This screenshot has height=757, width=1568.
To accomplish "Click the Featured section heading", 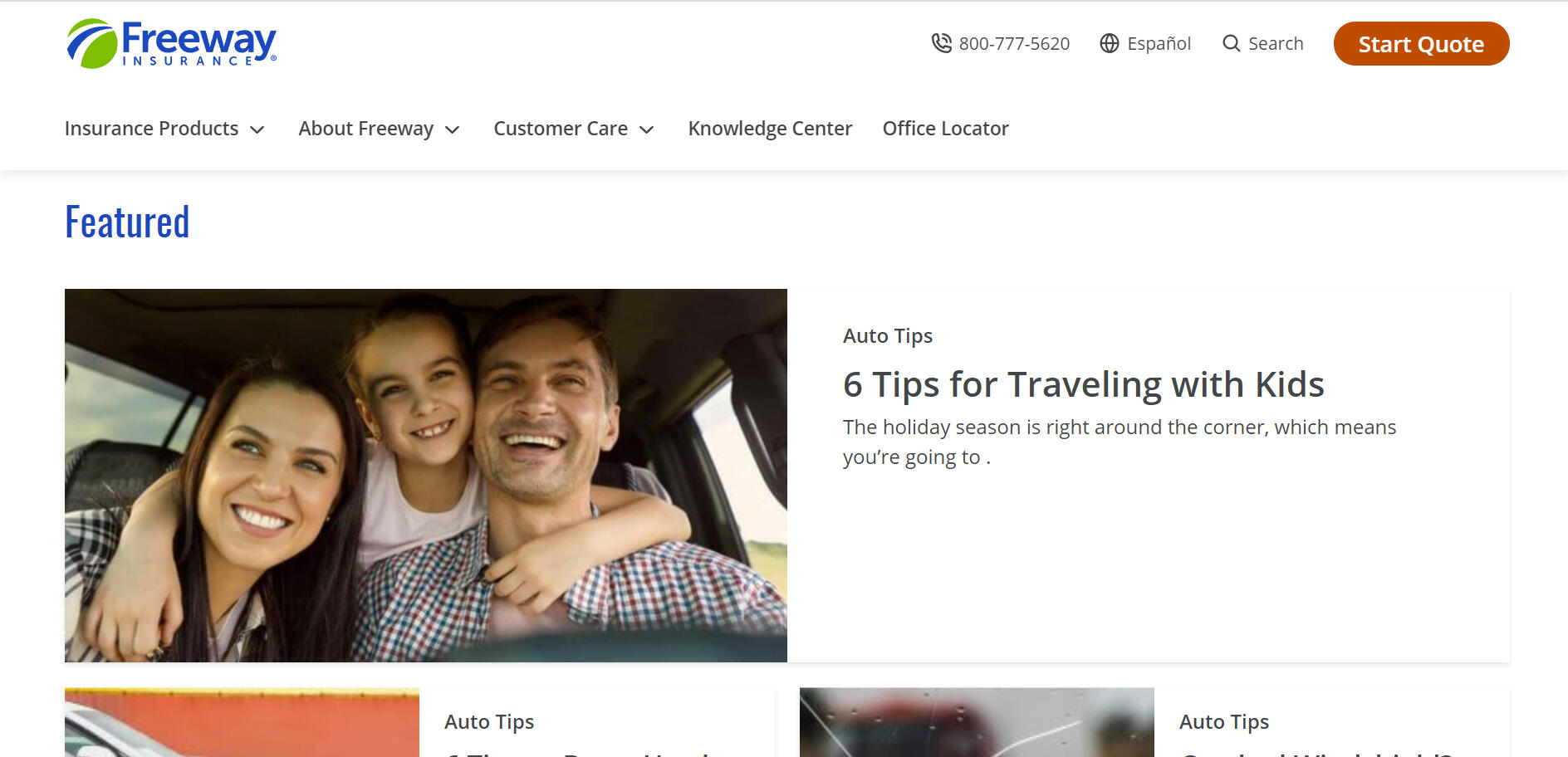I will coord(126,222).
